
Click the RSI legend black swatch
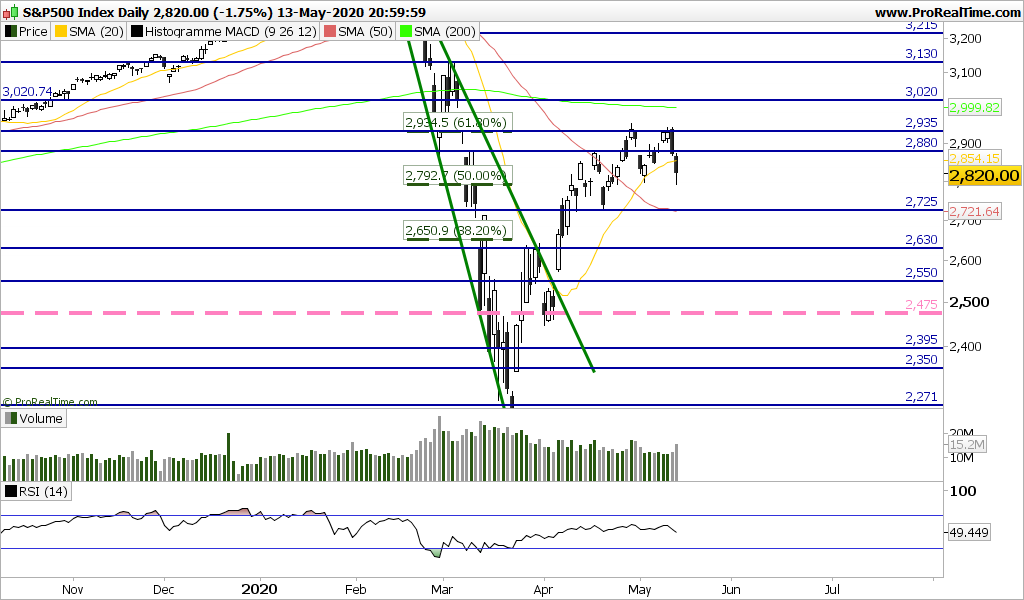10,492
